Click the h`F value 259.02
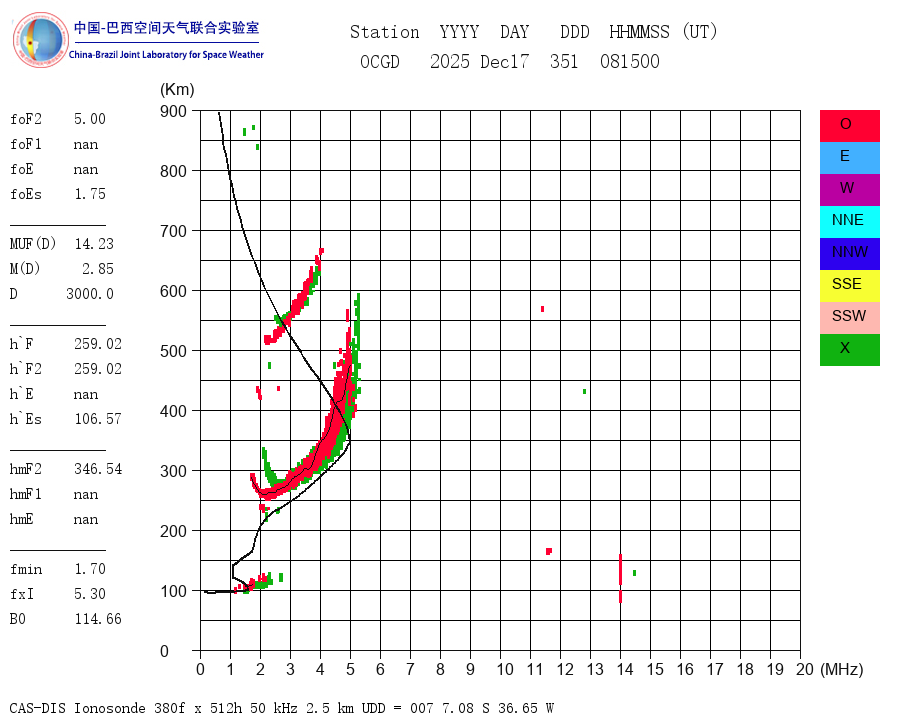The width and height of the screenshot is (900, 720). pyautogui.click(x=98, y=344)
